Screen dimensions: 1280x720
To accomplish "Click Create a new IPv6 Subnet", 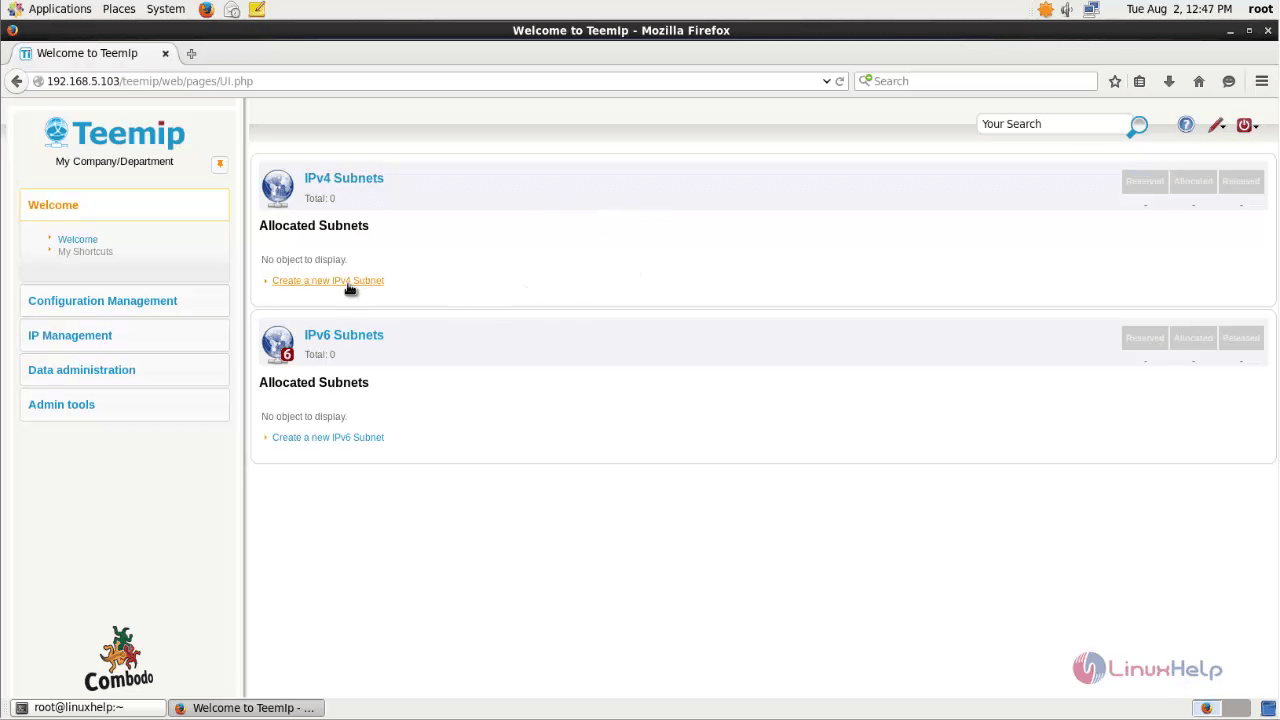I will pyautogui.click(x=328, y=438).
